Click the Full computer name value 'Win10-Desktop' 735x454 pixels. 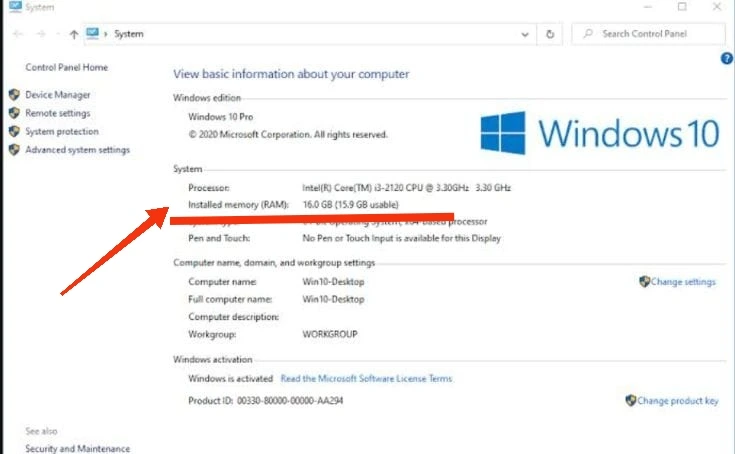pos(333,299)
